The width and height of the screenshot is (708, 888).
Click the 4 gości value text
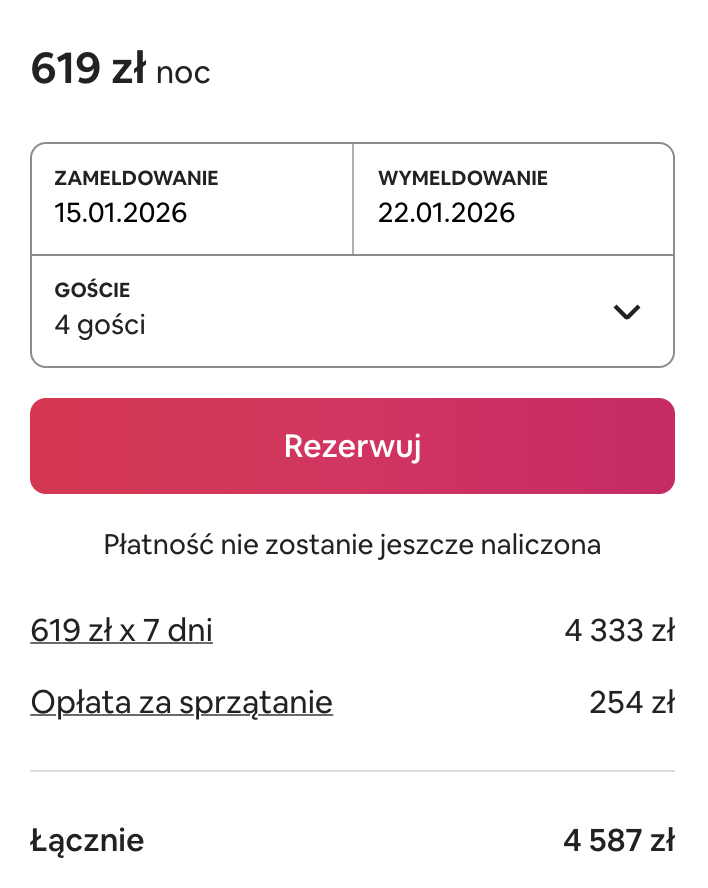pos(100,325)
